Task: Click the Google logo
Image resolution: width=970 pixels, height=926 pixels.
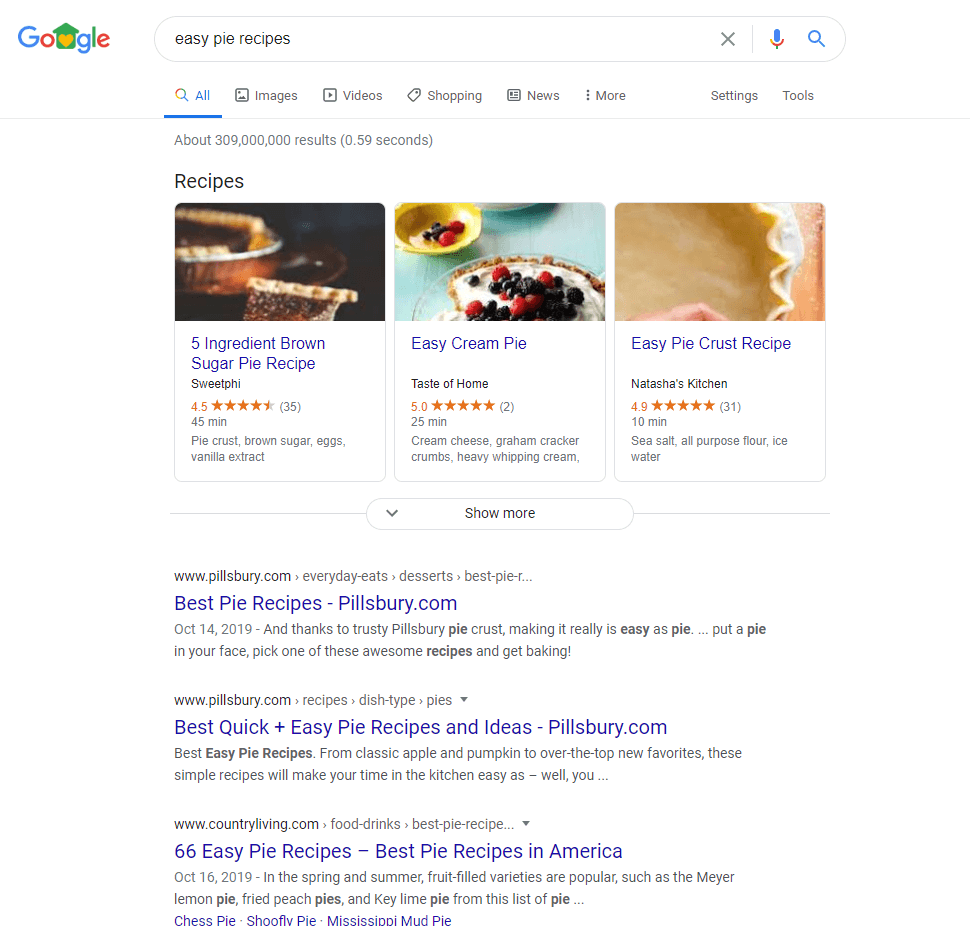Action: pos(64,39)
